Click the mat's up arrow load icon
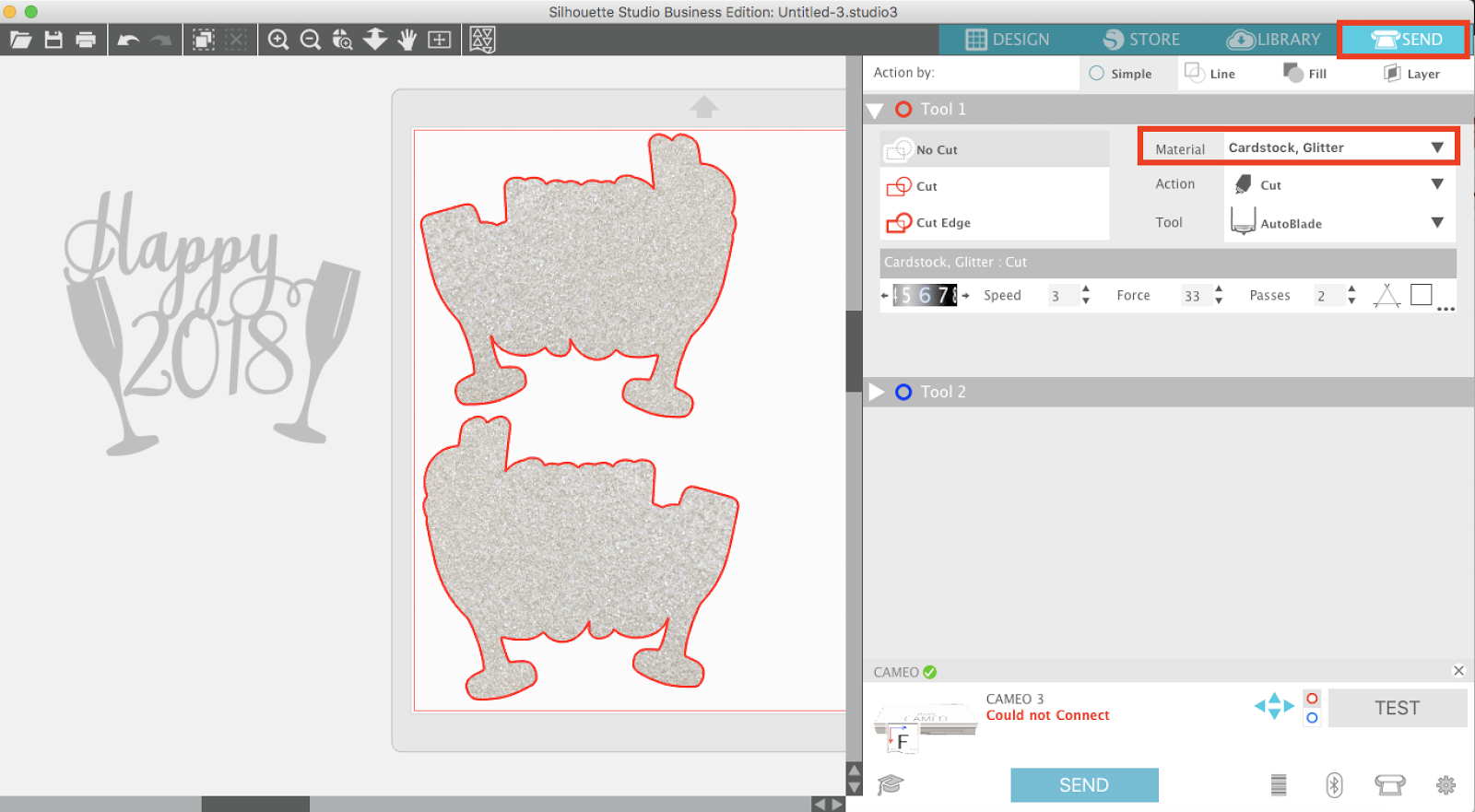Image resolution: width=1475 pixels, height=812 pixels. pyautogui.click(x=704, y=107)
